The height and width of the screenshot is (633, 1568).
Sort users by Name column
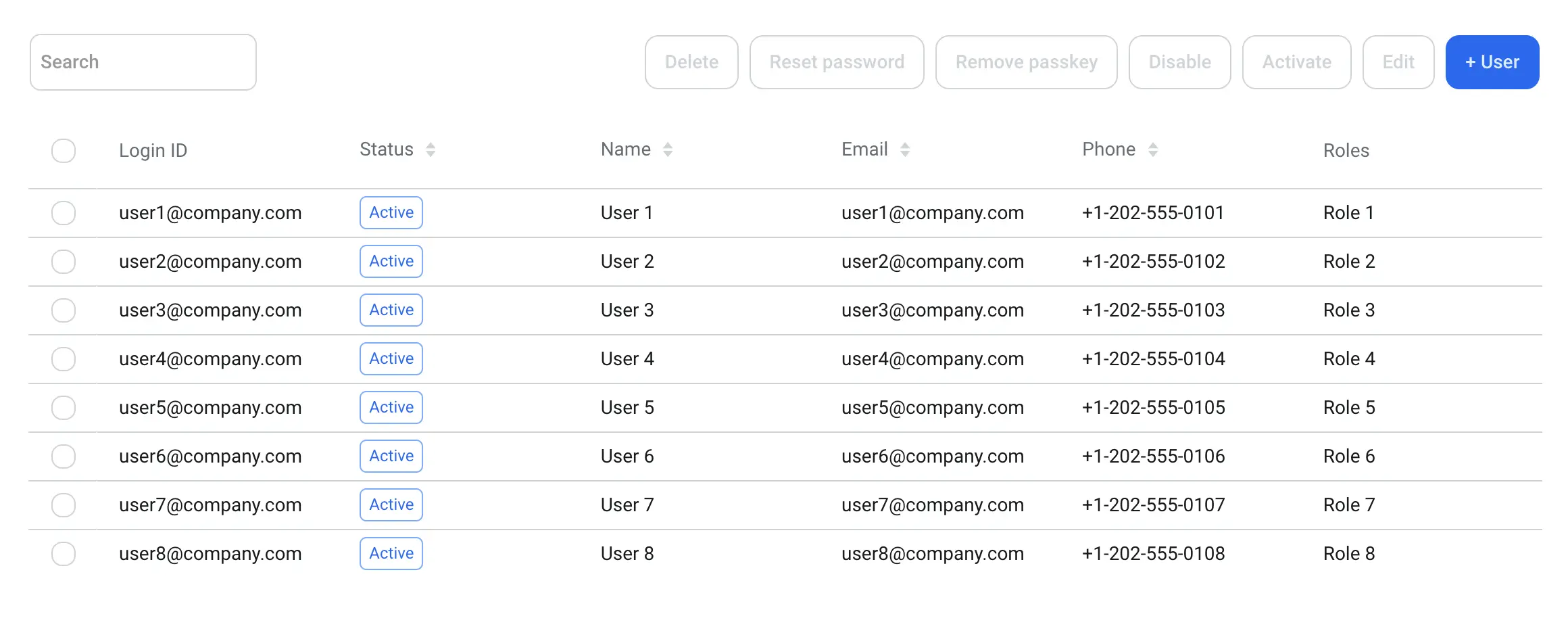click(x=635, y=149)
